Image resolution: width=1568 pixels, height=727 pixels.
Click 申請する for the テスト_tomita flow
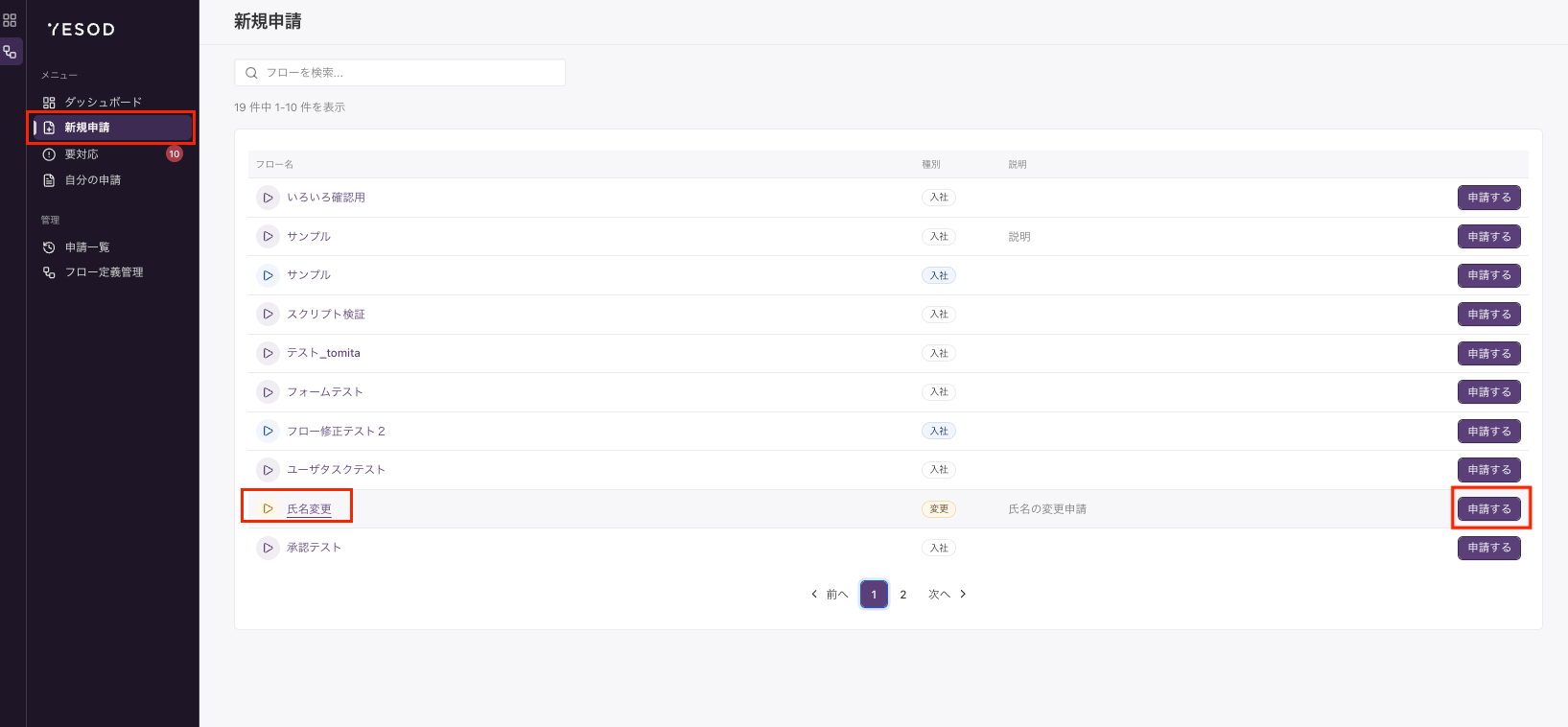point(1489,354)
